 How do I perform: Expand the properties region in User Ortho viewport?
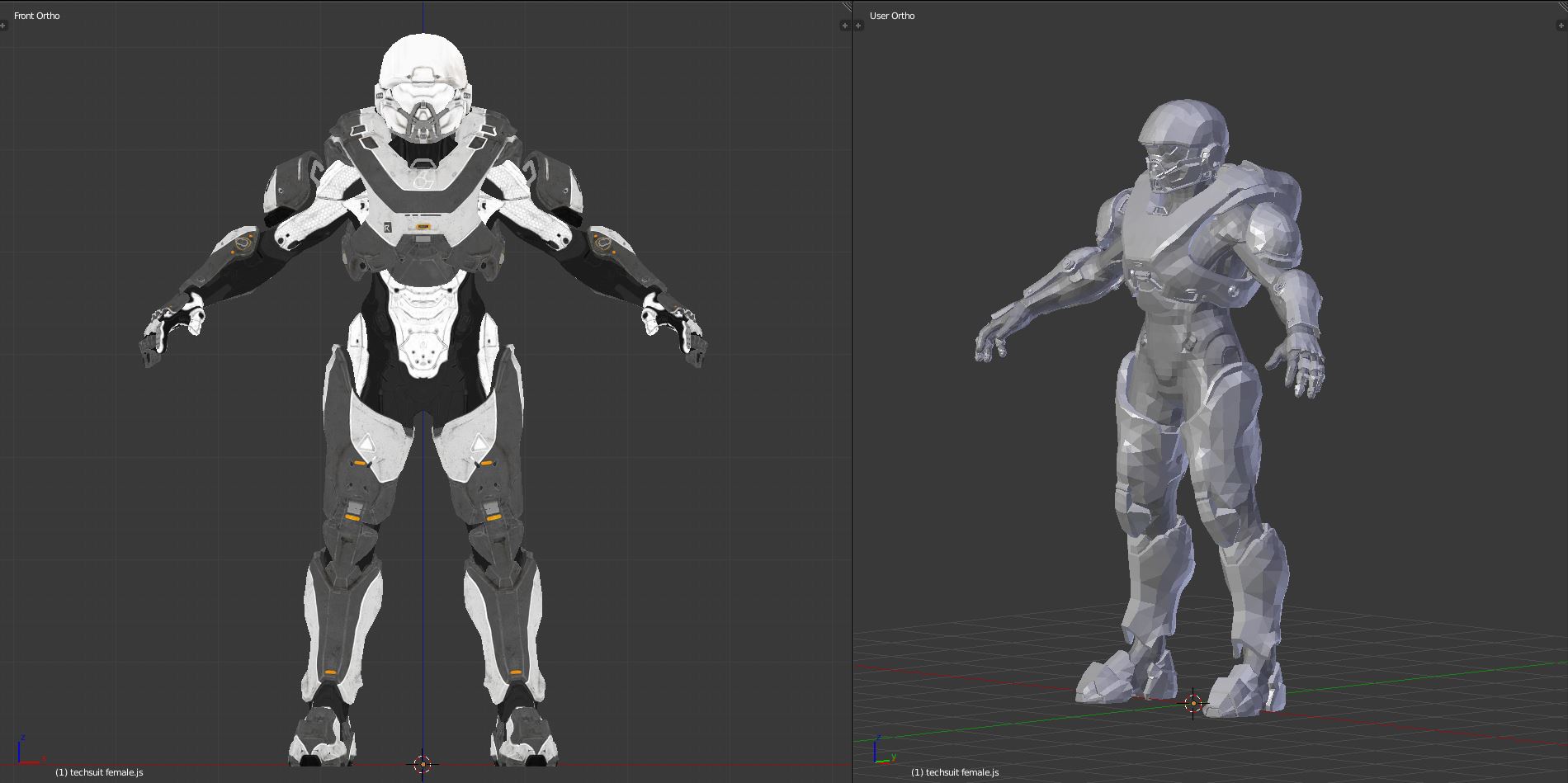click(x=1563, y=26)
